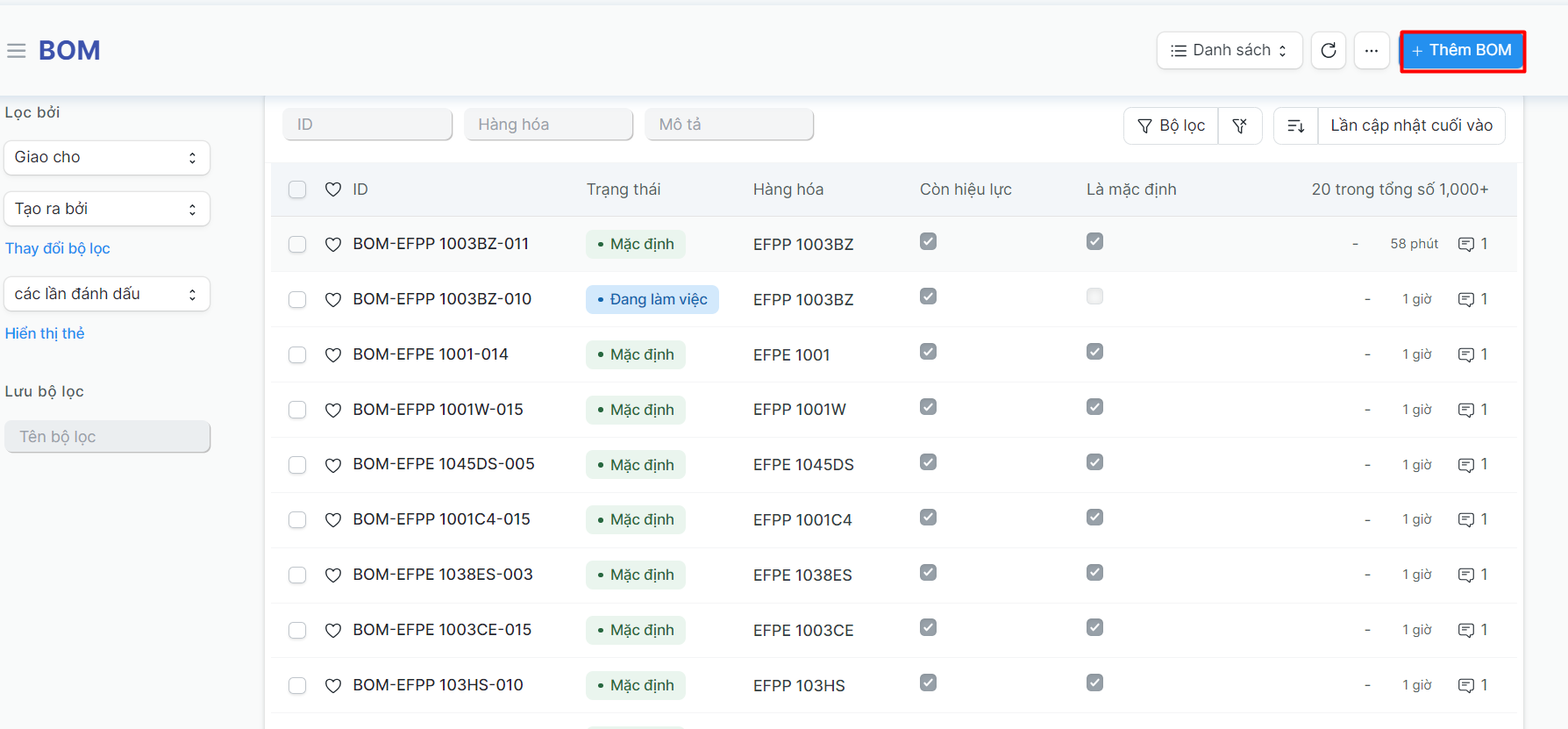Open the các lần đánh dấu dropdown
The height and width of the screenshot is (729, 1568).
coord(106,294)
